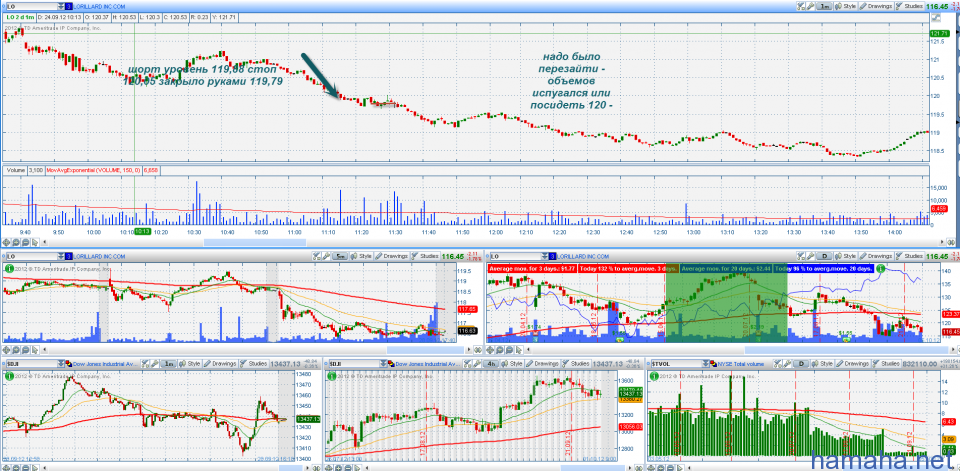Click pan icon below daily LO chart
The width and height of the screenshot is (960, 471).
[x=491, y=350]
